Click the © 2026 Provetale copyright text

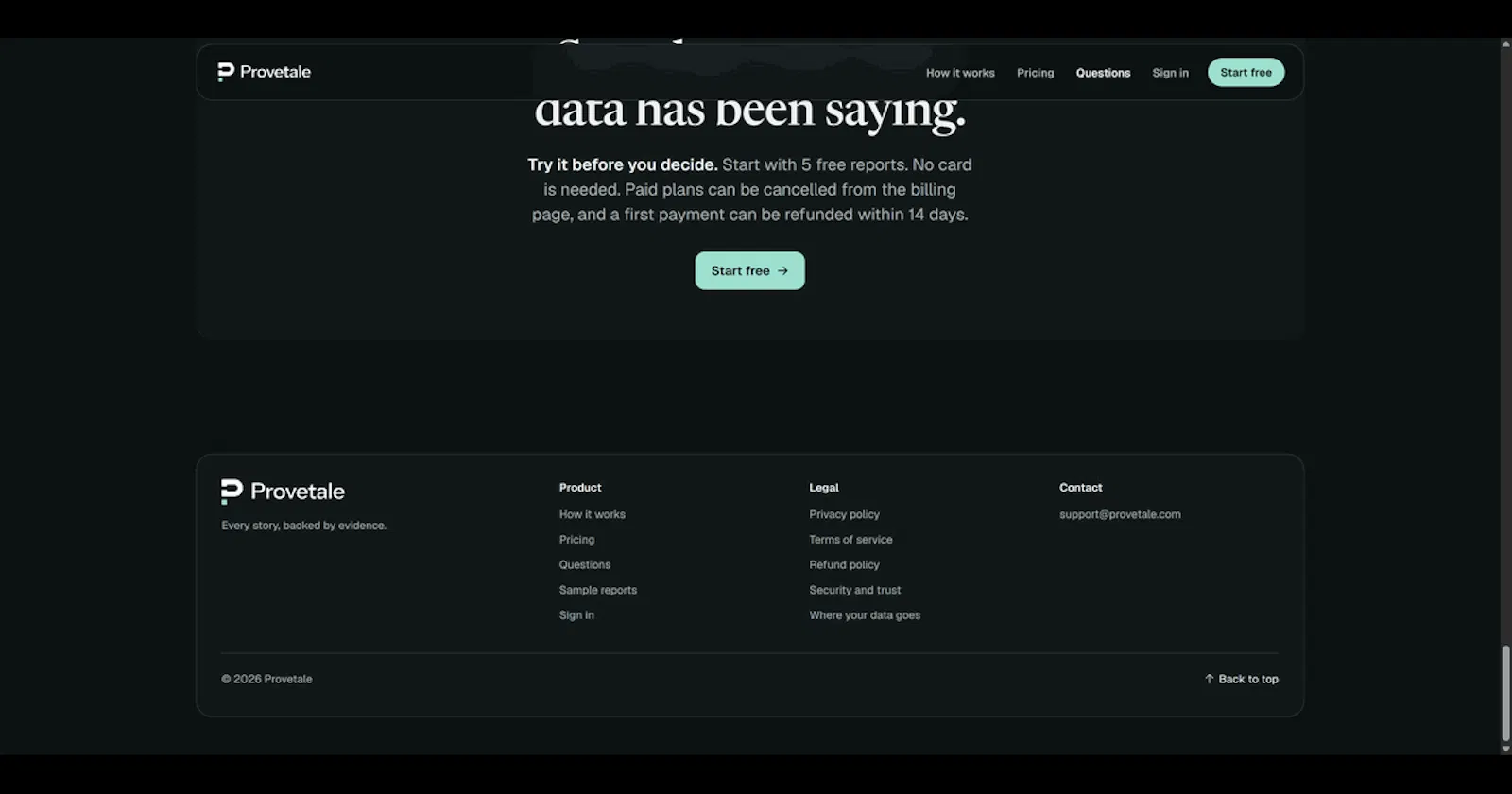[x=266, y=679]
